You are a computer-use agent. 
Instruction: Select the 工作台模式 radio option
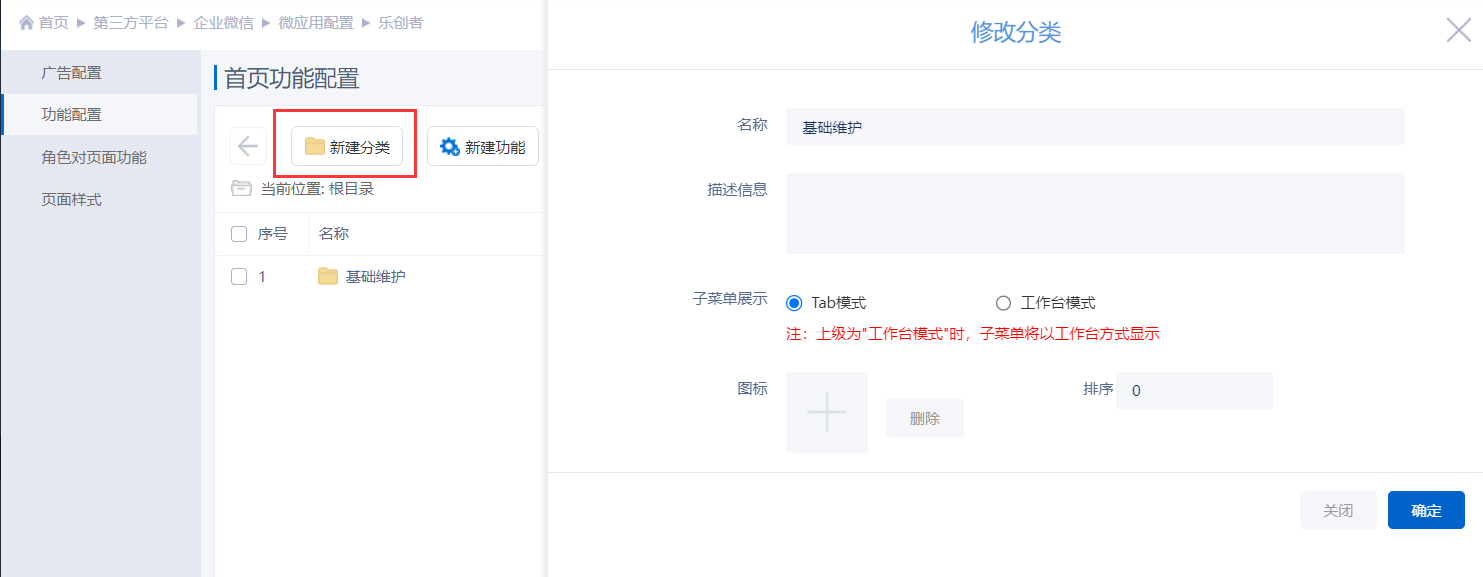(1004, 303)
